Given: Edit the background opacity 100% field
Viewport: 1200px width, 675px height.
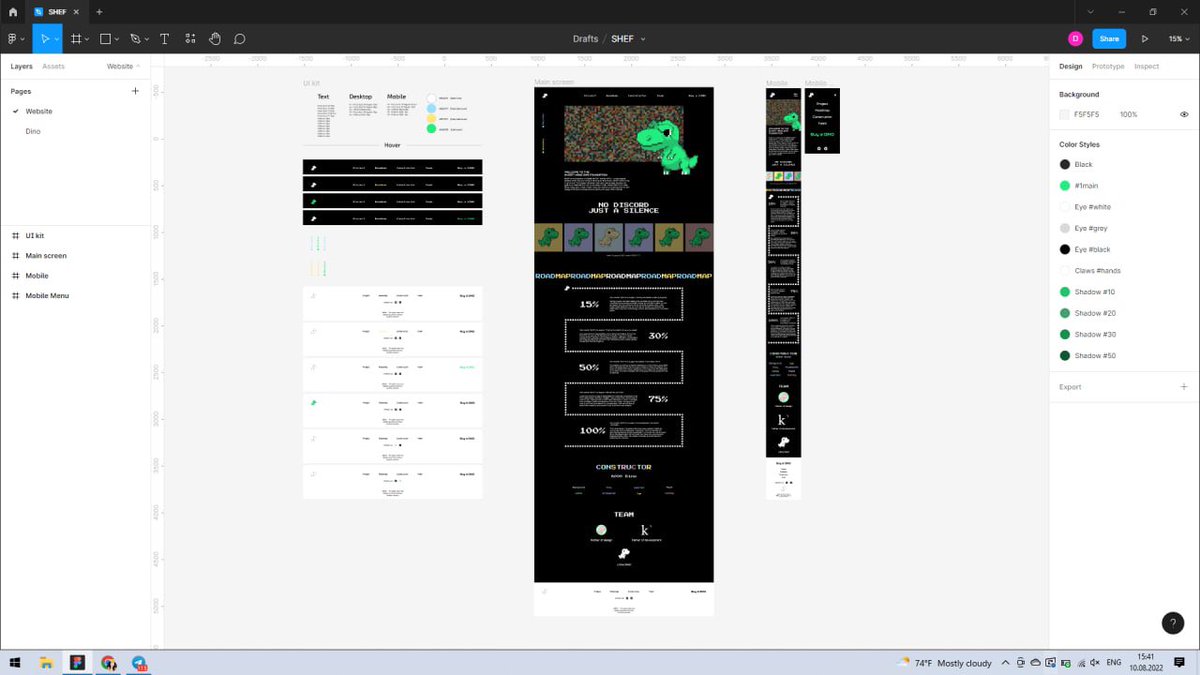Looking at the screenshot, I should (x=1128, y=115).
